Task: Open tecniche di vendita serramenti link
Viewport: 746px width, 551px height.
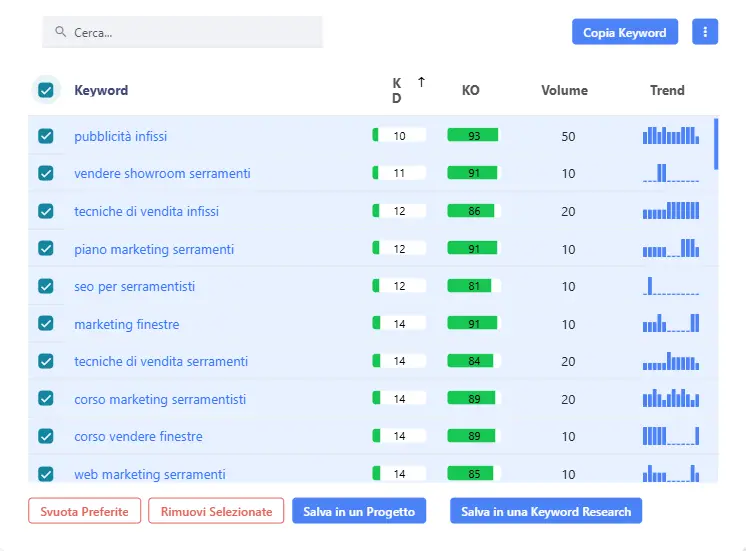Action: pos(161,362)
